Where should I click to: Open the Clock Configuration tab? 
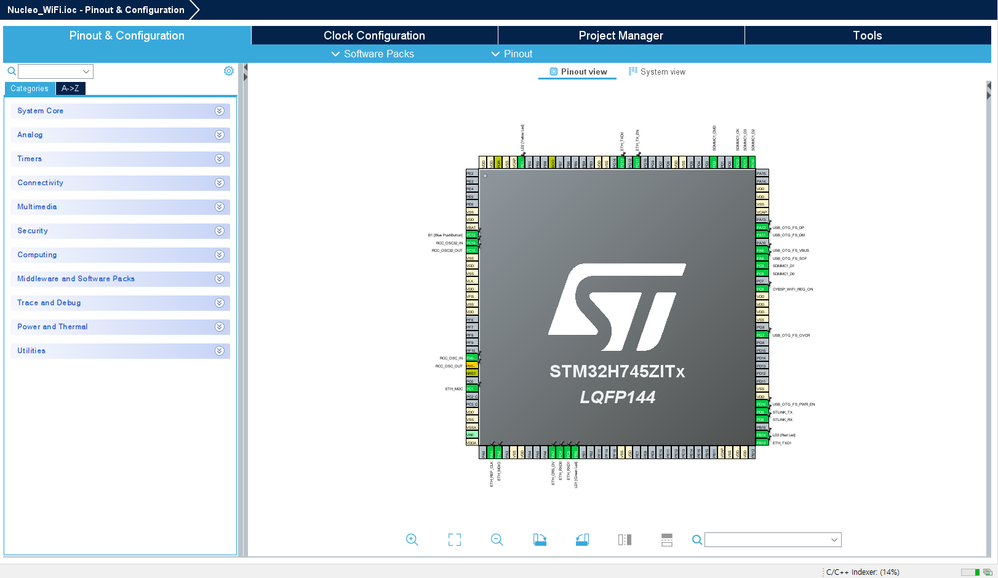(374, 36)
